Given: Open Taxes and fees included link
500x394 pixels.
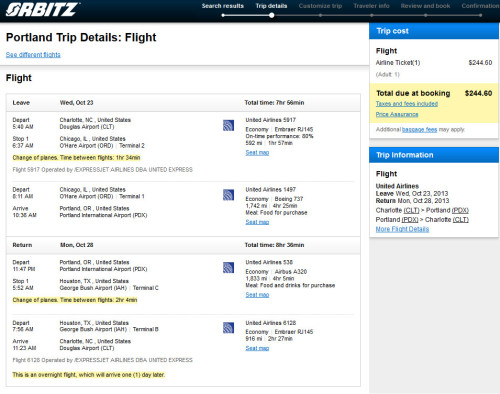Looking at the screenshot, I should coord(407,104).
